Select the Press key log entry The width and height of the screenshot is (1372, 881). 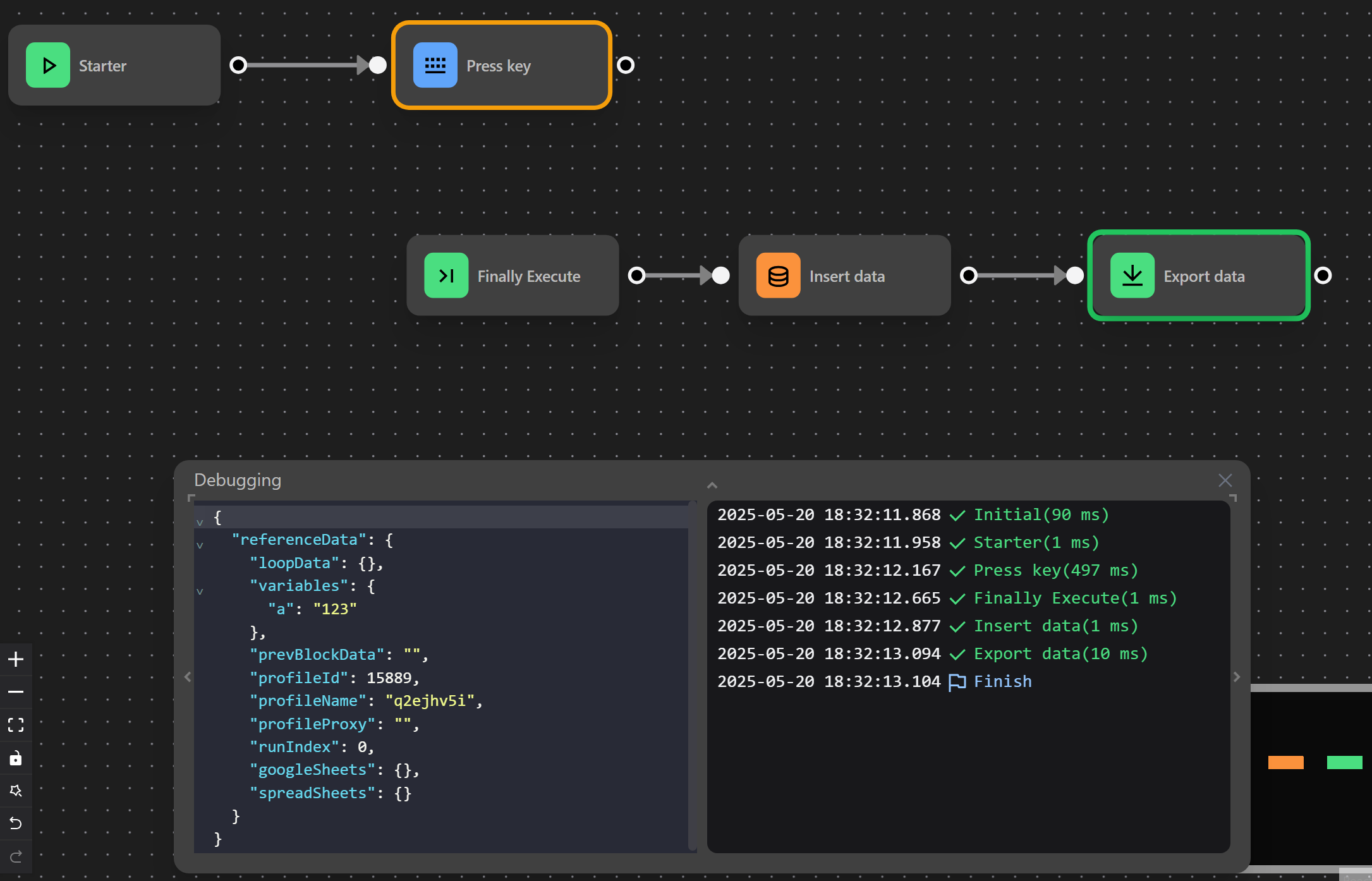1054,571
